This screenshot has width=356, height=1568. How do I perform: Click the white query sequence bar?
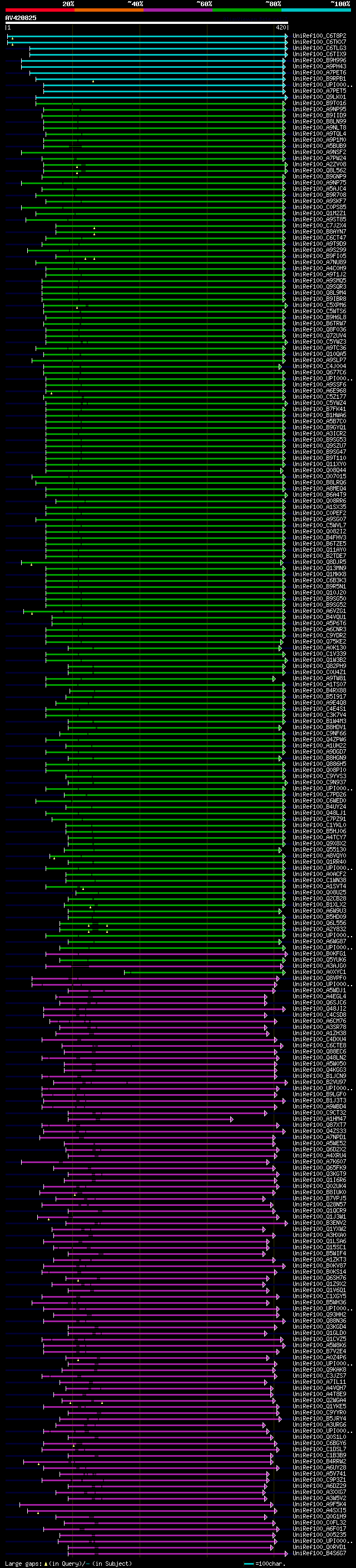click(x=147, y=22)
